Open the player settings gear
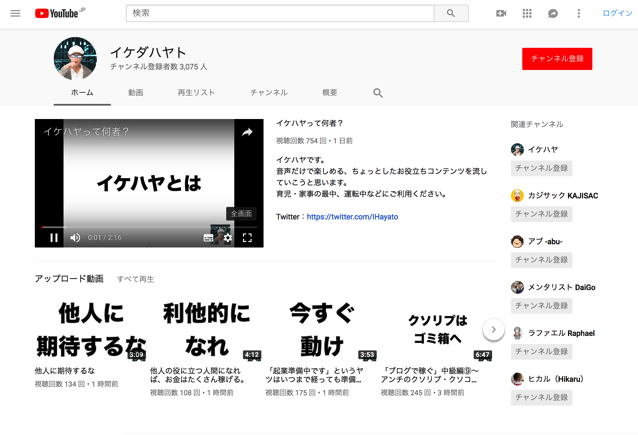This screenshot has height=435, width=638. click(227, 238)
